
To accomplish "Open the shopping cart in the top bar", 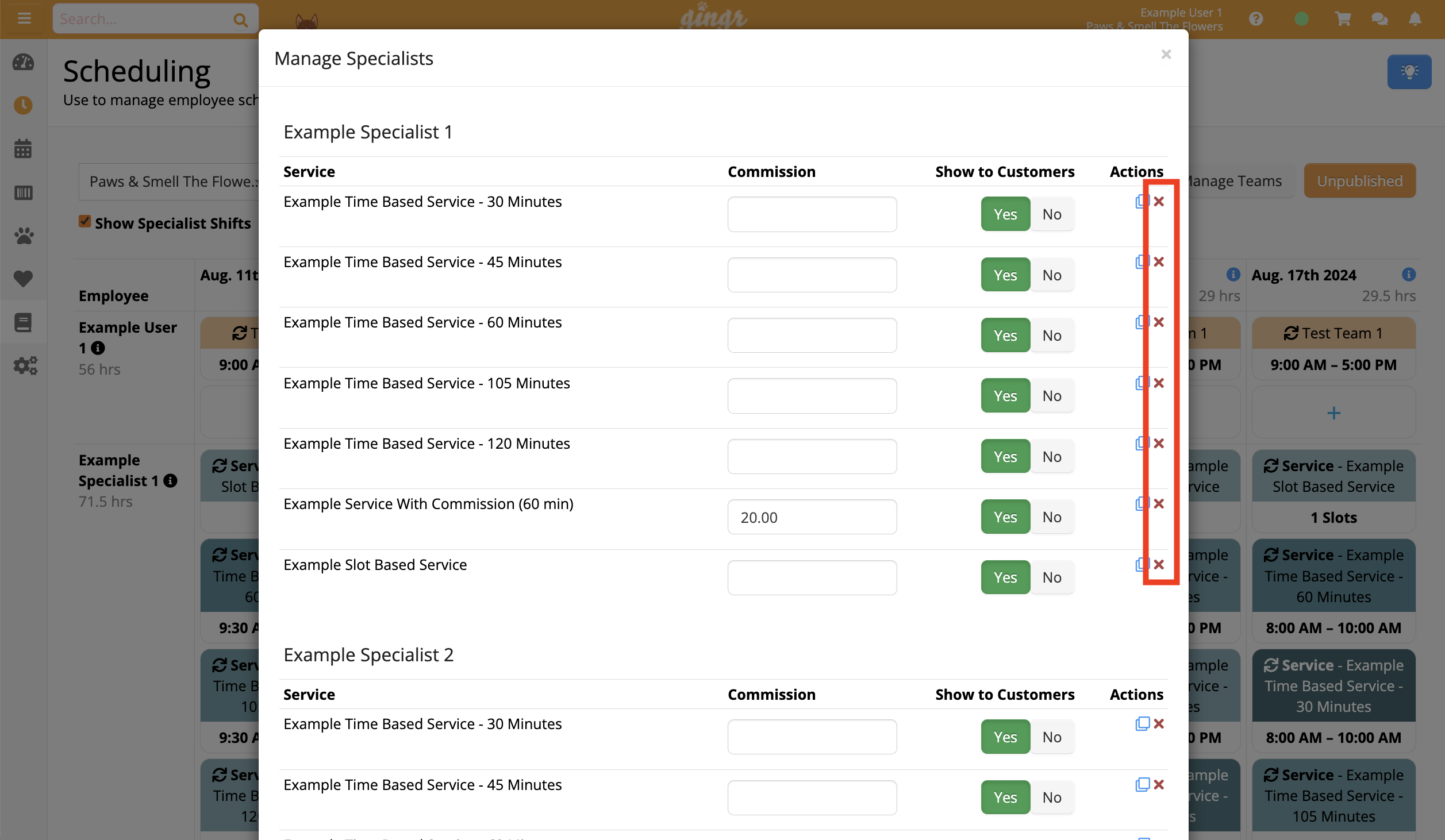I will [x=1342, y=18].
